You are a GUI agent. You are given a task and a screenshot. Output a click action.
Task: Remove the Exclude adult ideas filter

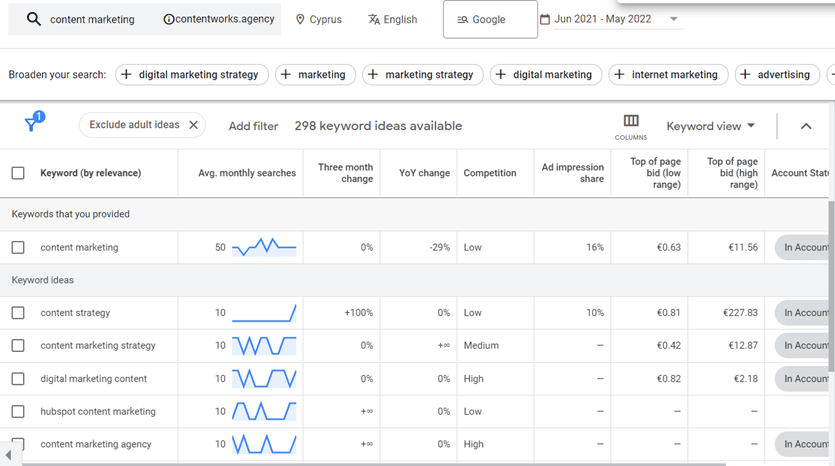tap(194, 125)
